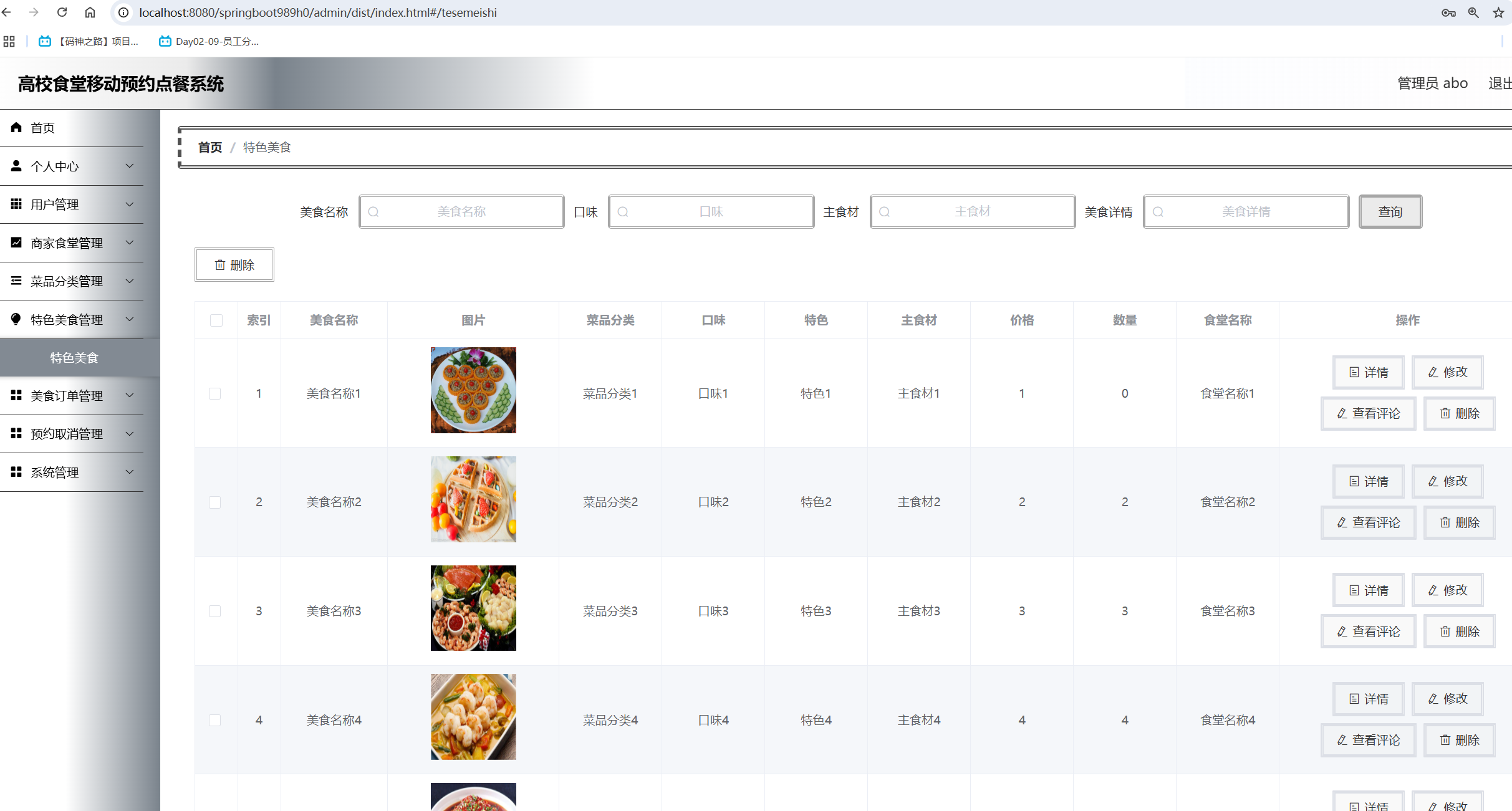Viewport: 1512px width, 811px height.
Task: Click the seafood image for 美食名称3
Action: (x=473, y=608)
